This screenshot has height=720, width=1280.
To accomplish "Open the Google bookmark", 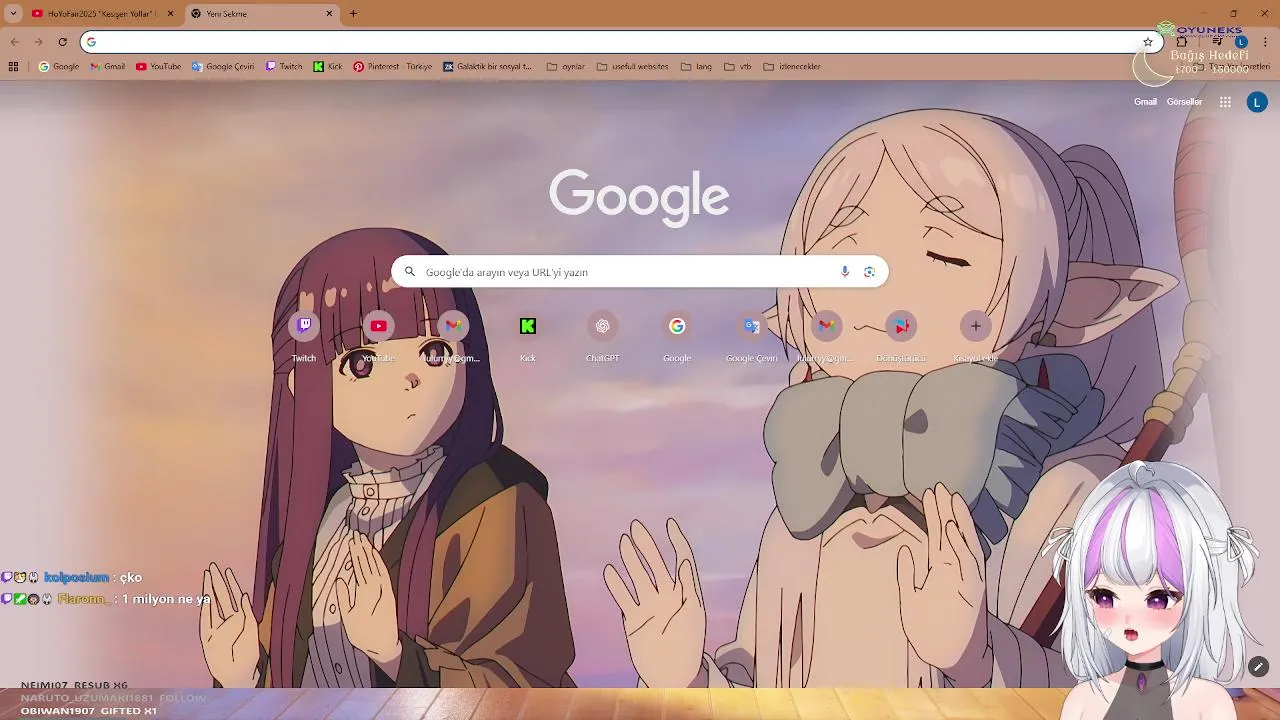I will point(59,67).
